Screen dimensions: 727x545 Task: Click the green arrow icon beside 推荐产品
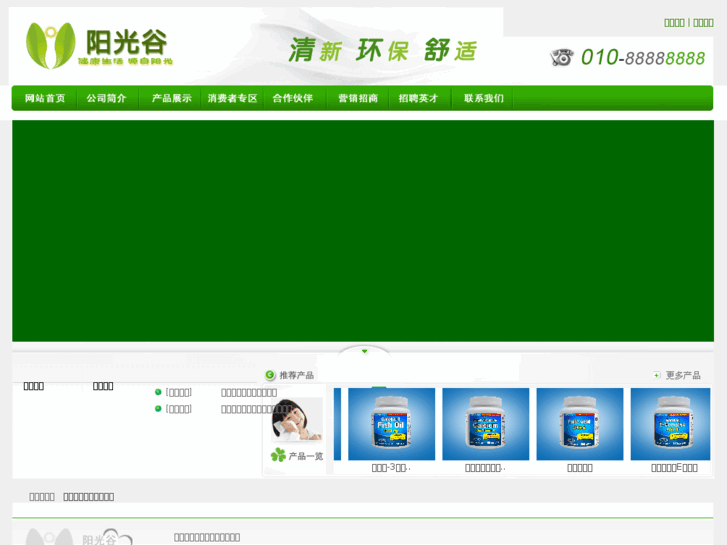point(270,375)
